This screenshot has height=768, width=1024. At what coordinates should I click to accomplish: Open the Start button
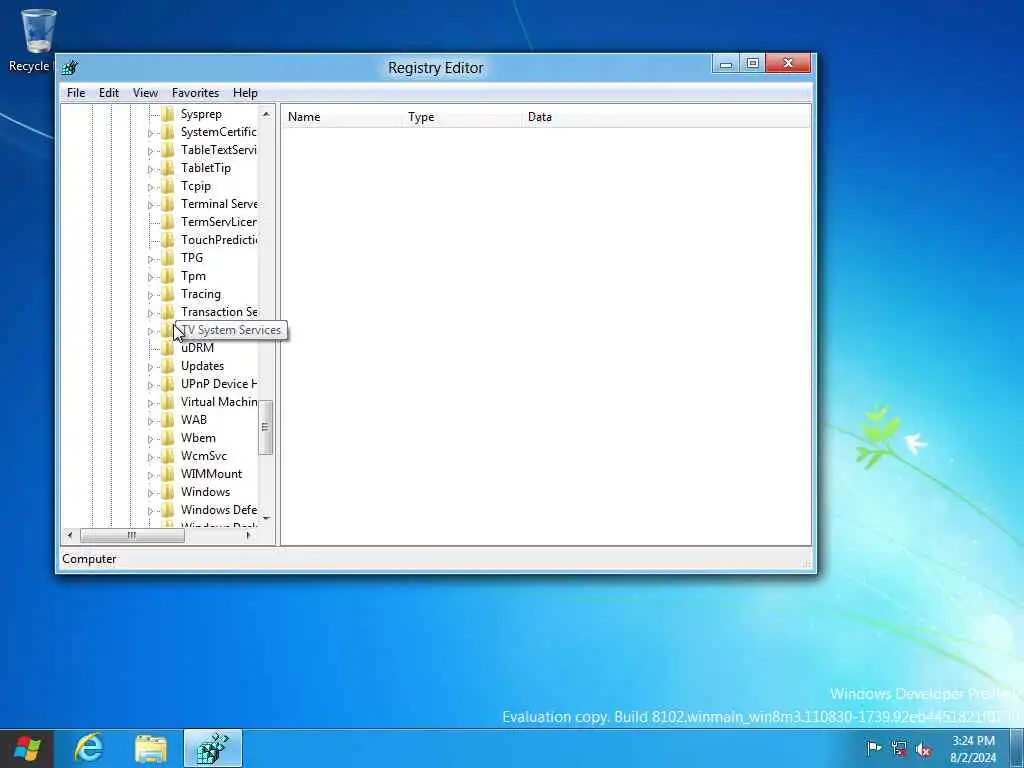pyautogui.click(x=26, y=748)
